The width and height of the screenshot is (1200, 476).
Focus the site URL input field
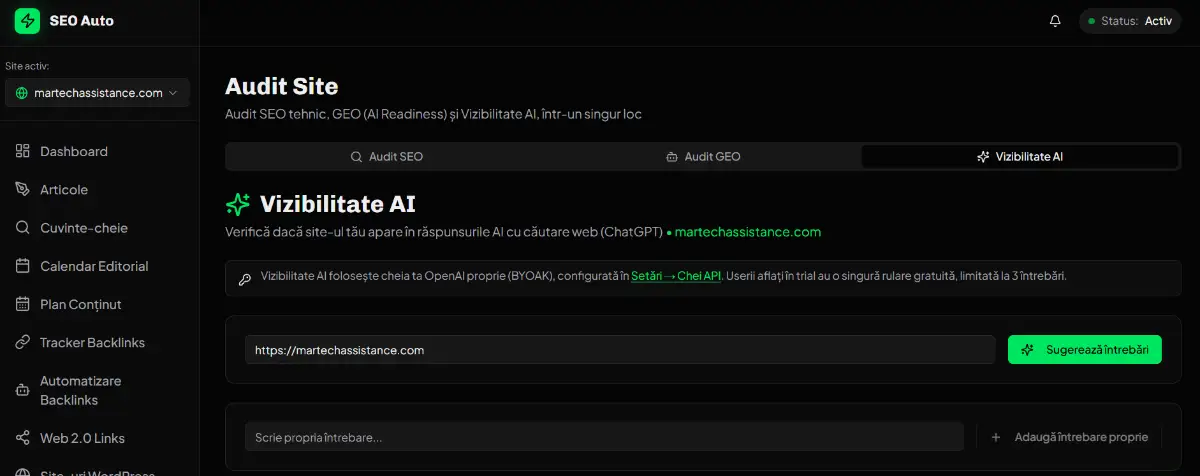[620, 350]
